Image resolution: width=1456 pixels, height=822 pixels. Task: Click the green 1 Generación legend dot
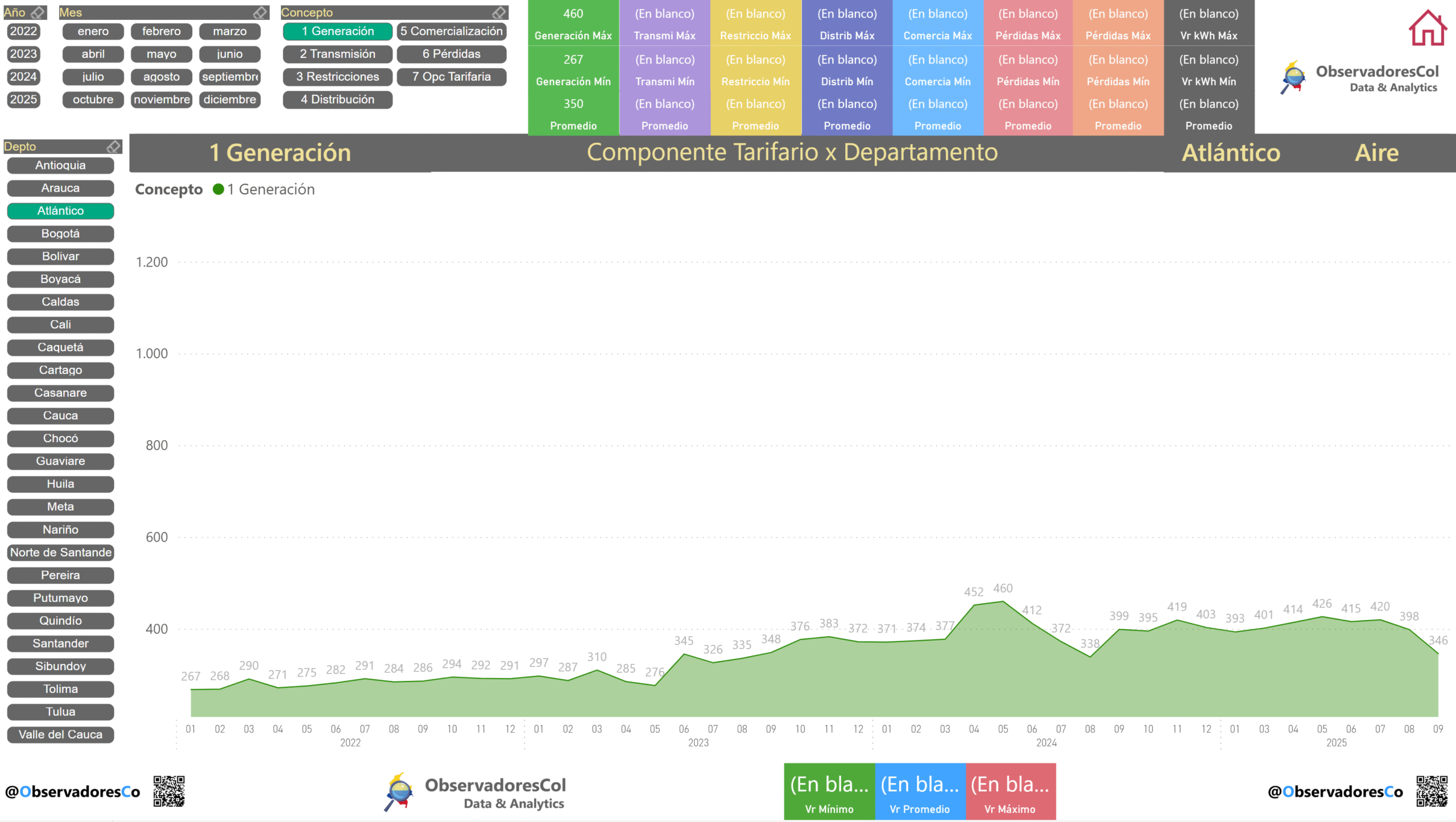pyautogui.click(x=218, y=189)
